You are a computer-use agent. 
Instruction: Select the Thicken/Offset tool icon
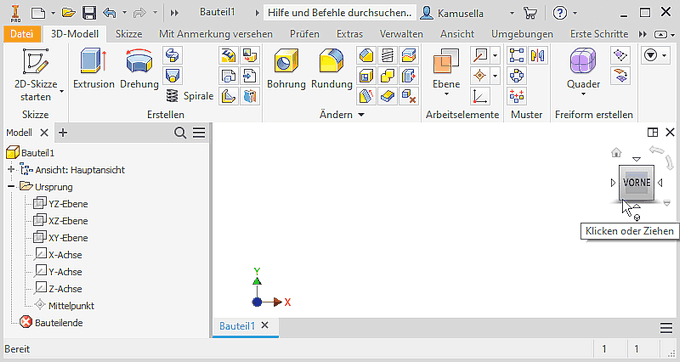387,96
